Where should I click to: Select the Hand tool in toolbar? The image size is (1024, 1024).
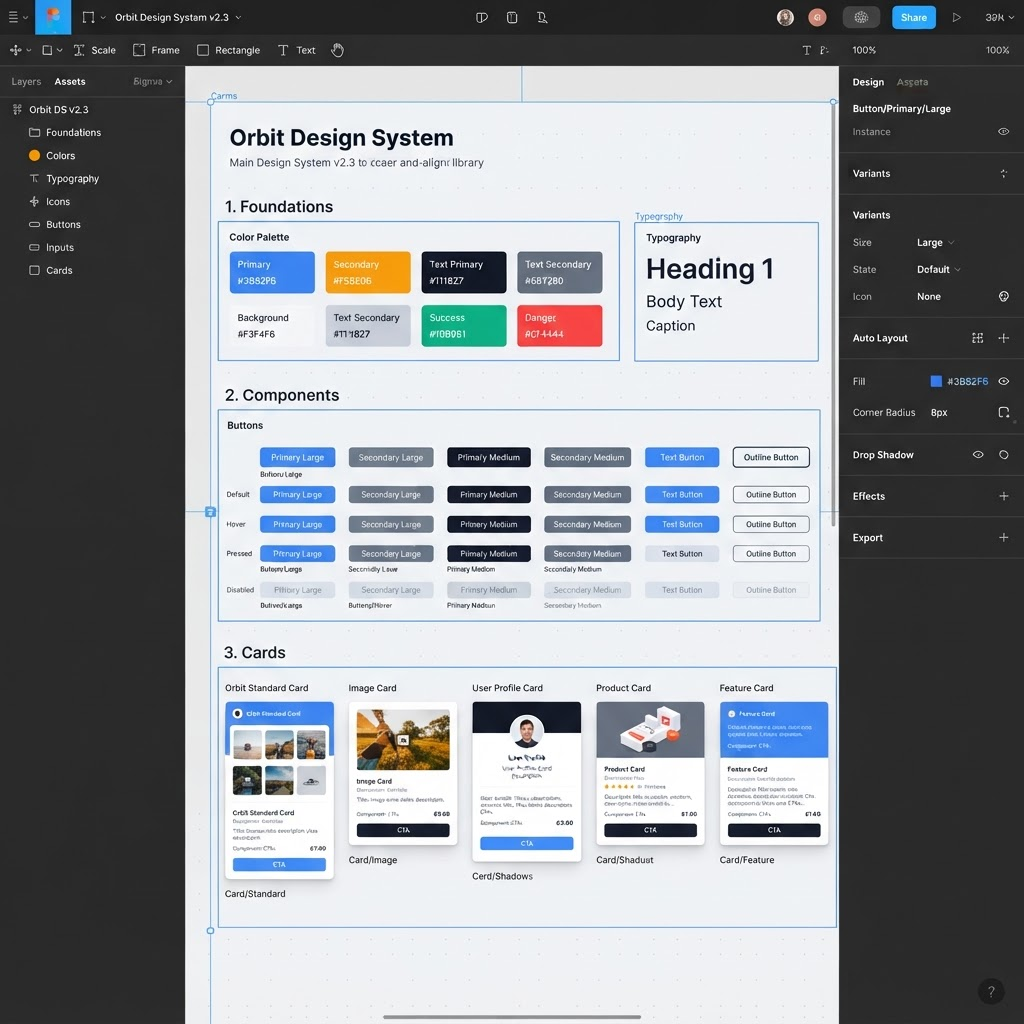click(337, 50)
